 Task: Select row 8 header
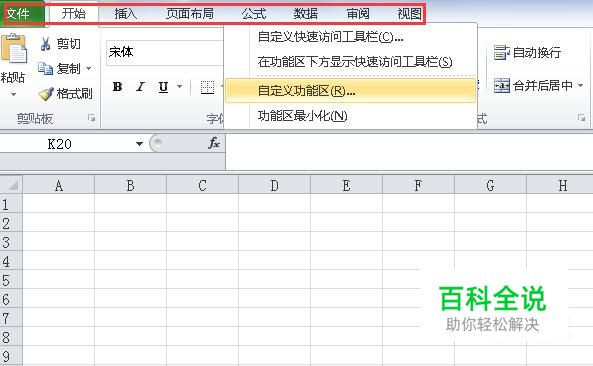[x=11, y=337]
